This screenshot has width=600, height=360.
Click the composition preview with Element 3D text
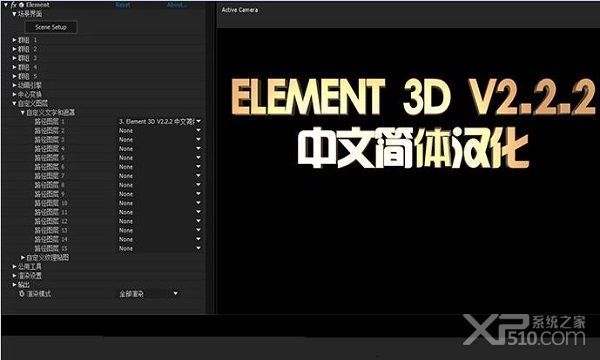pos(408,171)
